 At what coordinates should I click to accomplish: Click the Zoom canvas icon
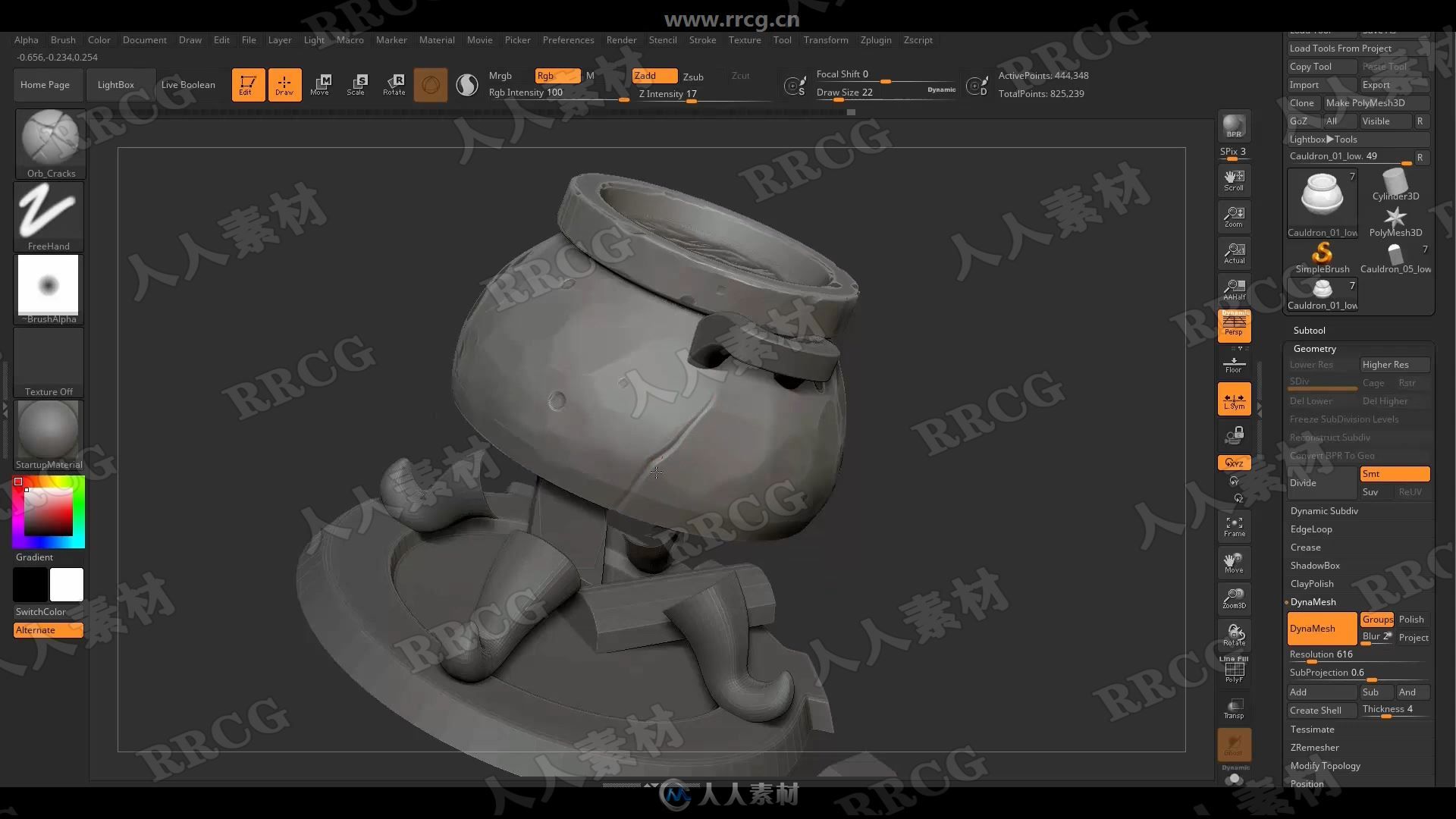coord(1234,217)
